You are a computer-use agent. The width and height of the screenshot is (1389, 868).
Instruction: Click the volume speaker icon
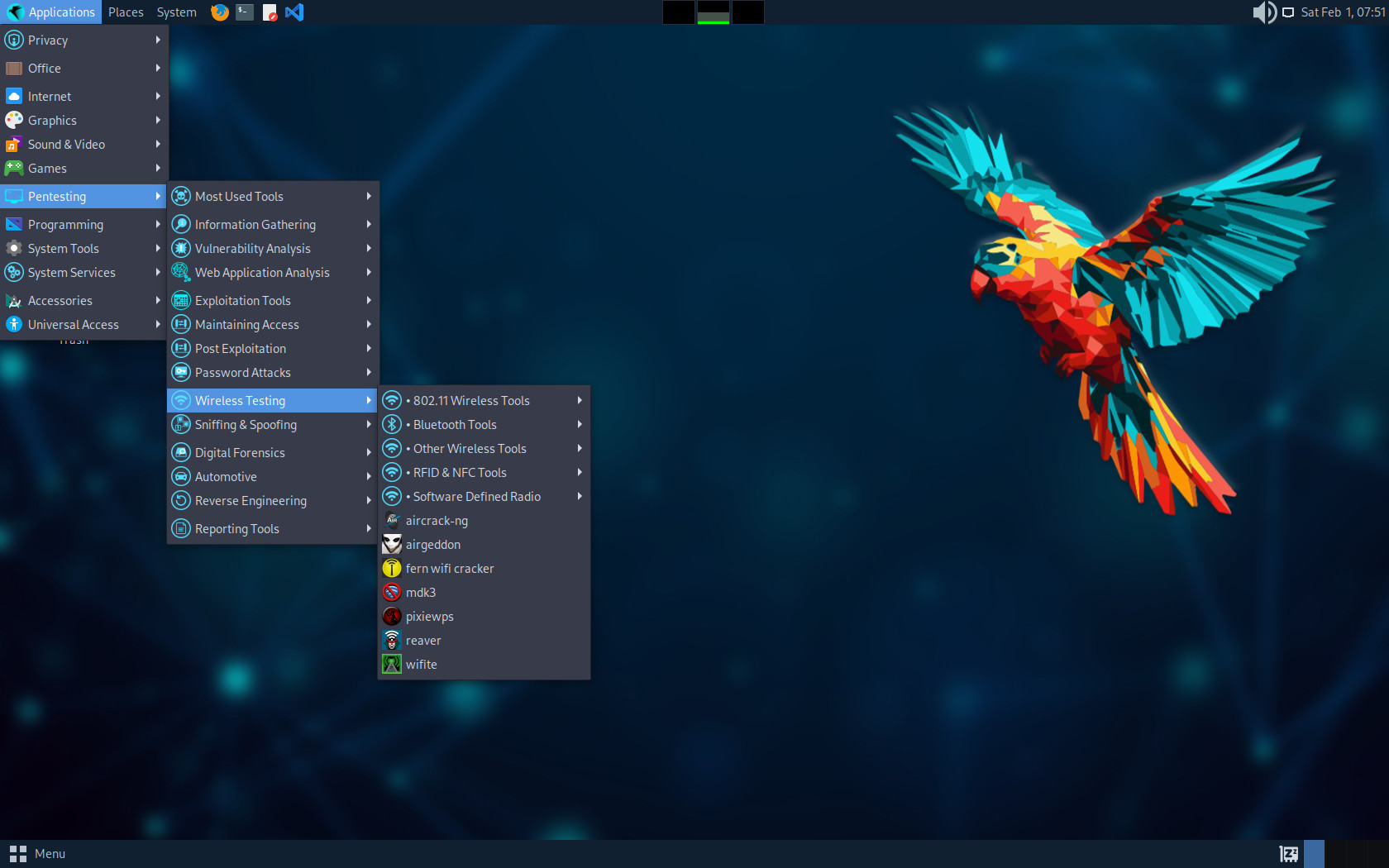click(1264, 12)
